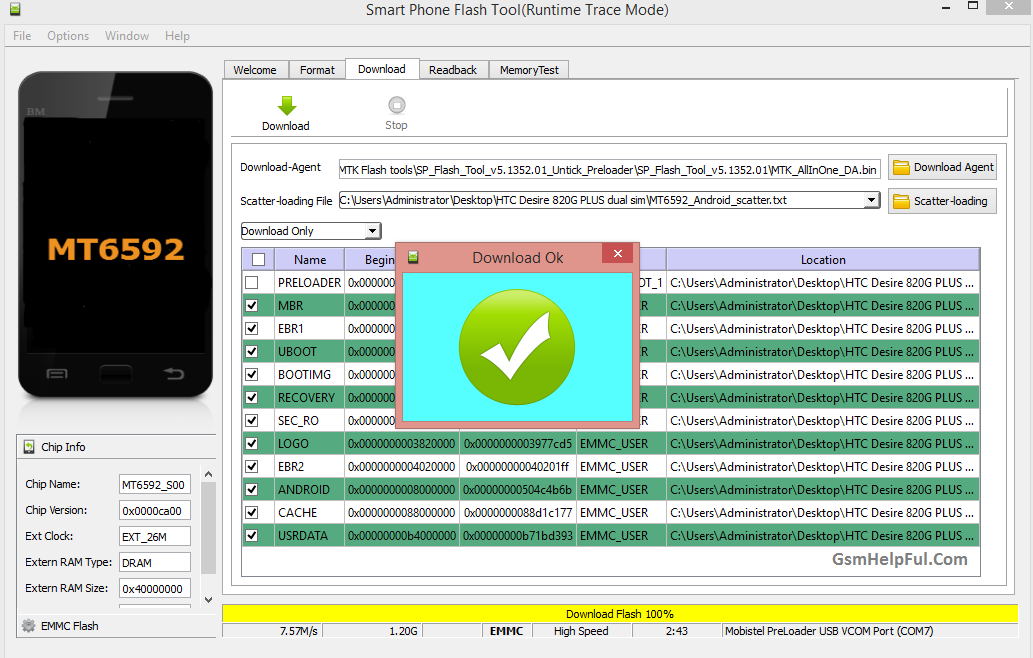Close the Download Ok dialog

tap(617, 254)
